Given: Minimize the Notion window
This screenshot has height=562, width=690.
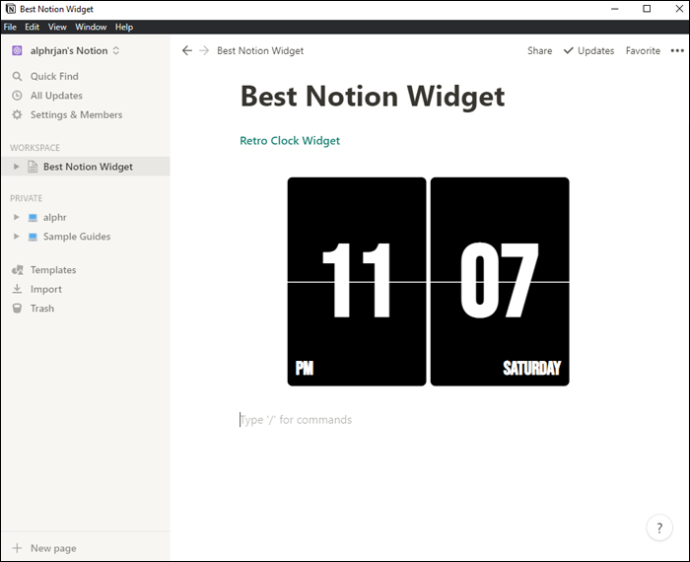Looking at the screenshot, I should click(615, 9).
